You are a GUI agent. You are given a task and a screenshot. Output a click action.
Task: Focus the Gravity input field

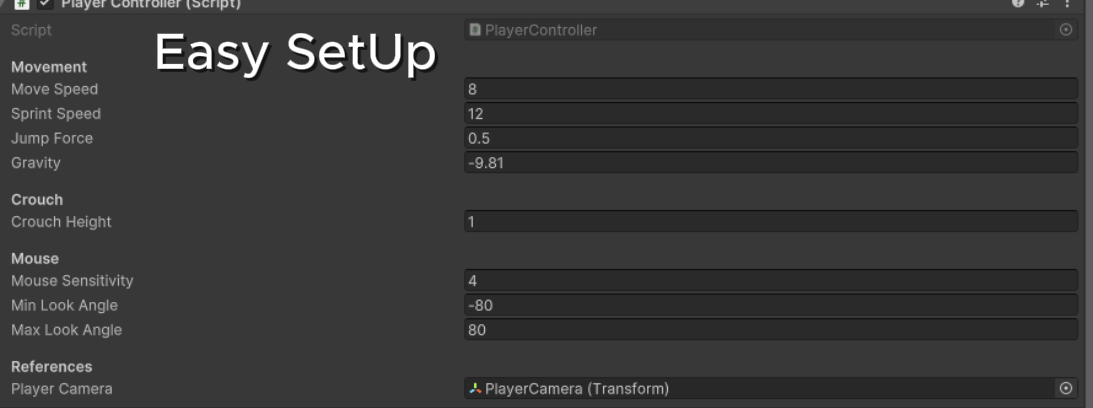coord(770,163)
